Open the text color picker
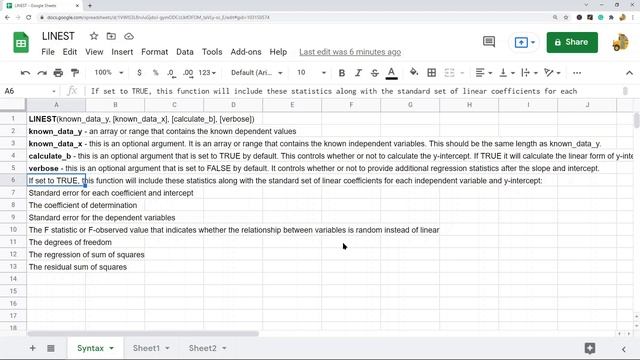The image size is (640, 360). 391,73
